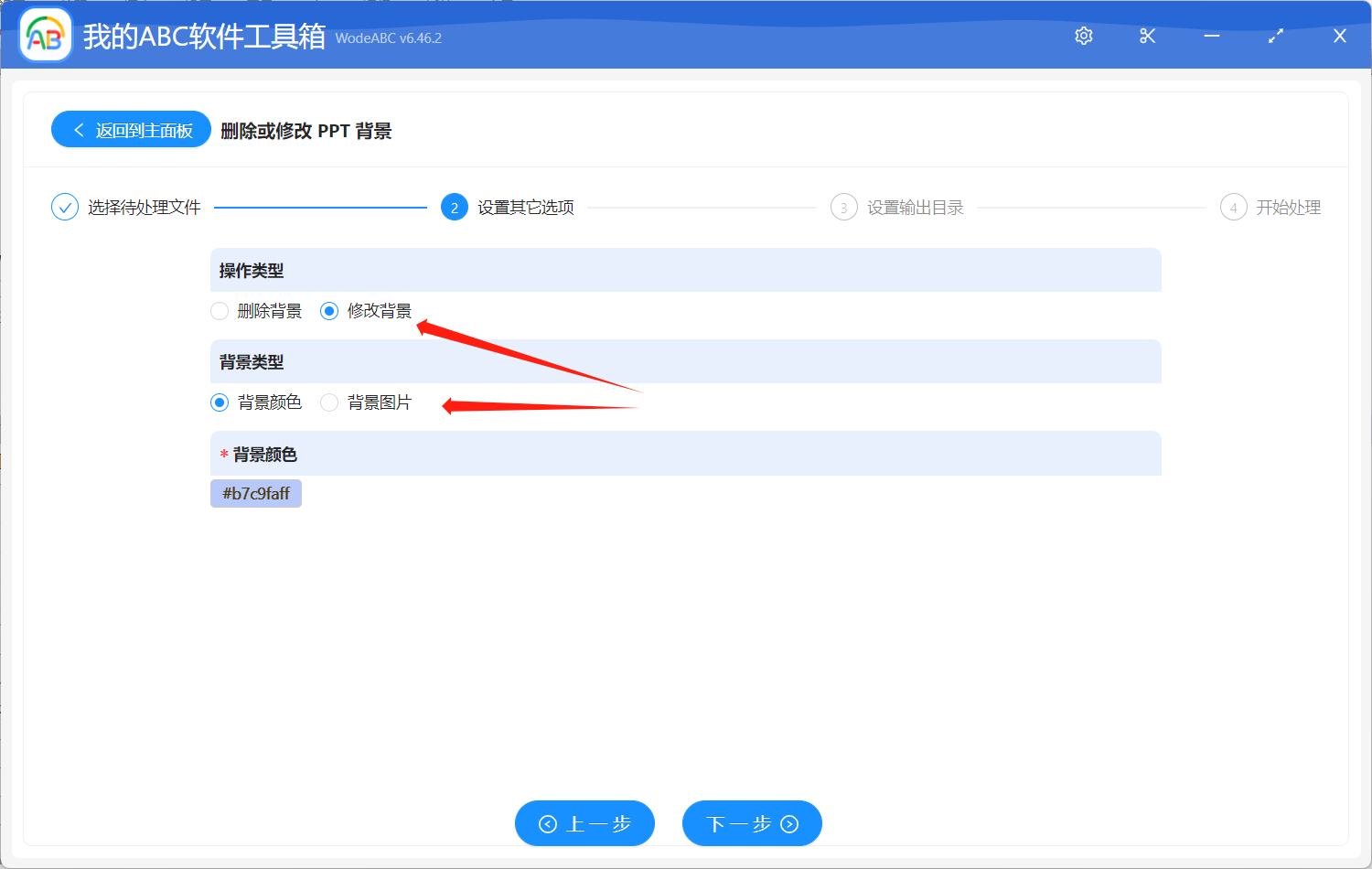1372x869 pixels.
Task: Click the fullscreen expand arrow icon
Action: [x=1275, y=36]
